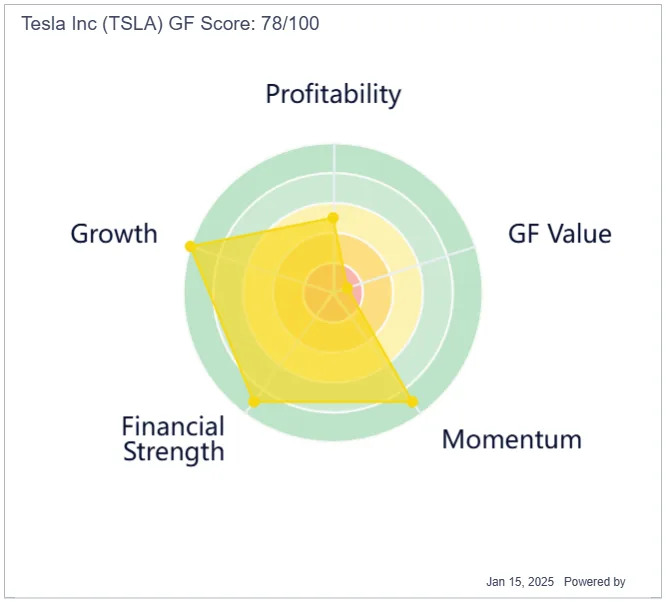This screenshot has height=602, width=666.
Task: Click the Tesla Inc GF Score title
Action: click(x=170, y=23)
